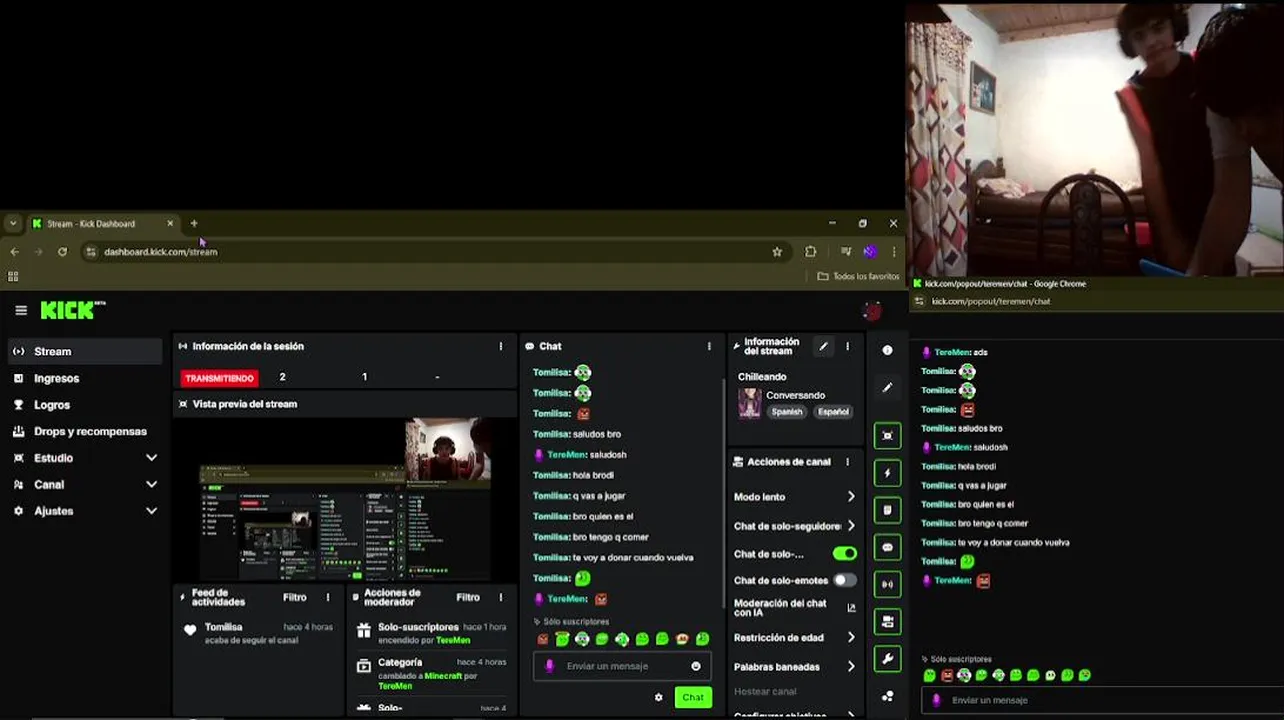This screenshot has height=720, width=1284.
Task: Toggle the stream preview widget icon
Action: coord(887,435)
